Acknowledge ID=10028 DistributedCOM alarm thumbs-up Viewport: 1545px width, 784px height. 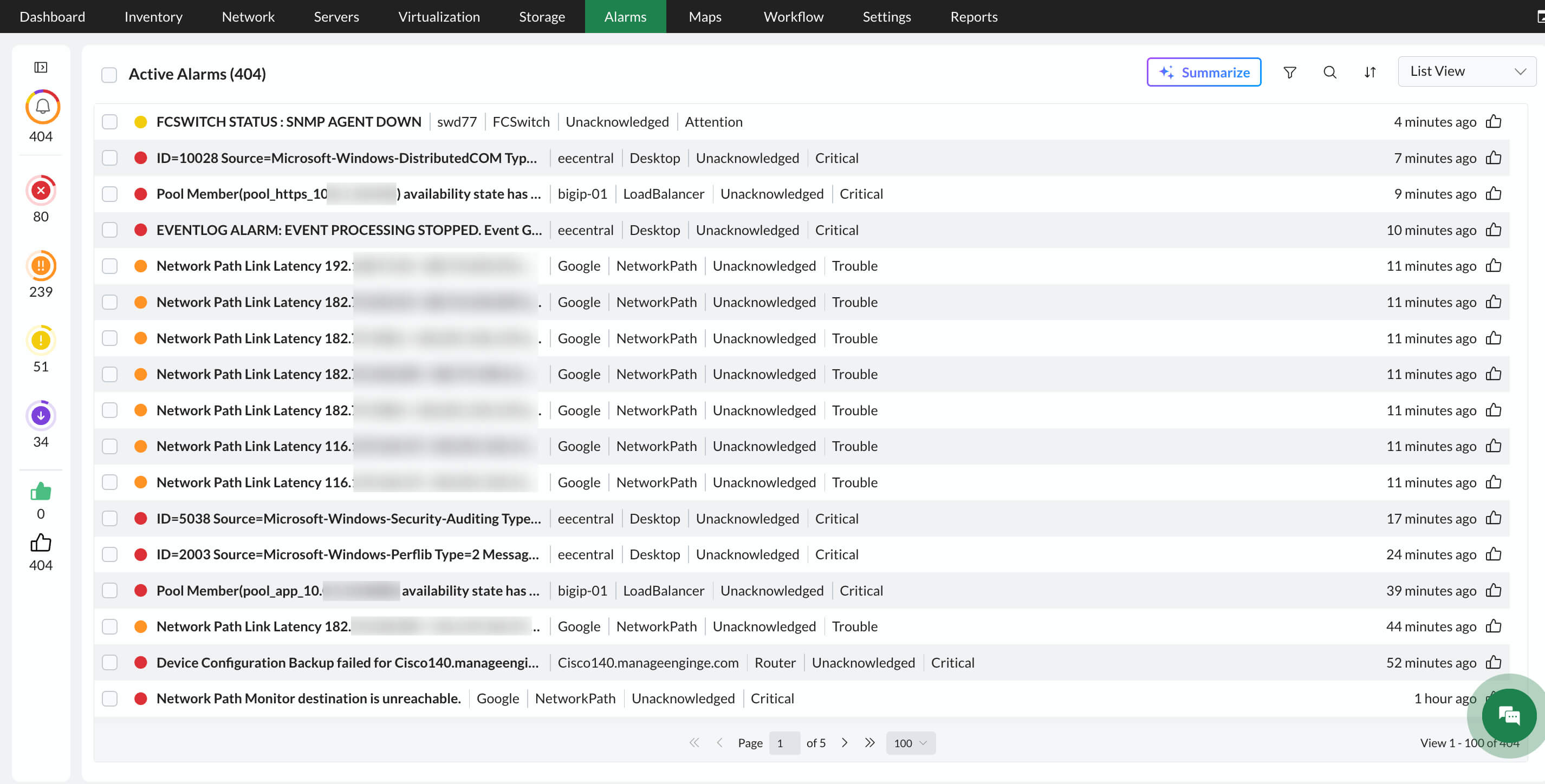click(x=1494, y=158)
